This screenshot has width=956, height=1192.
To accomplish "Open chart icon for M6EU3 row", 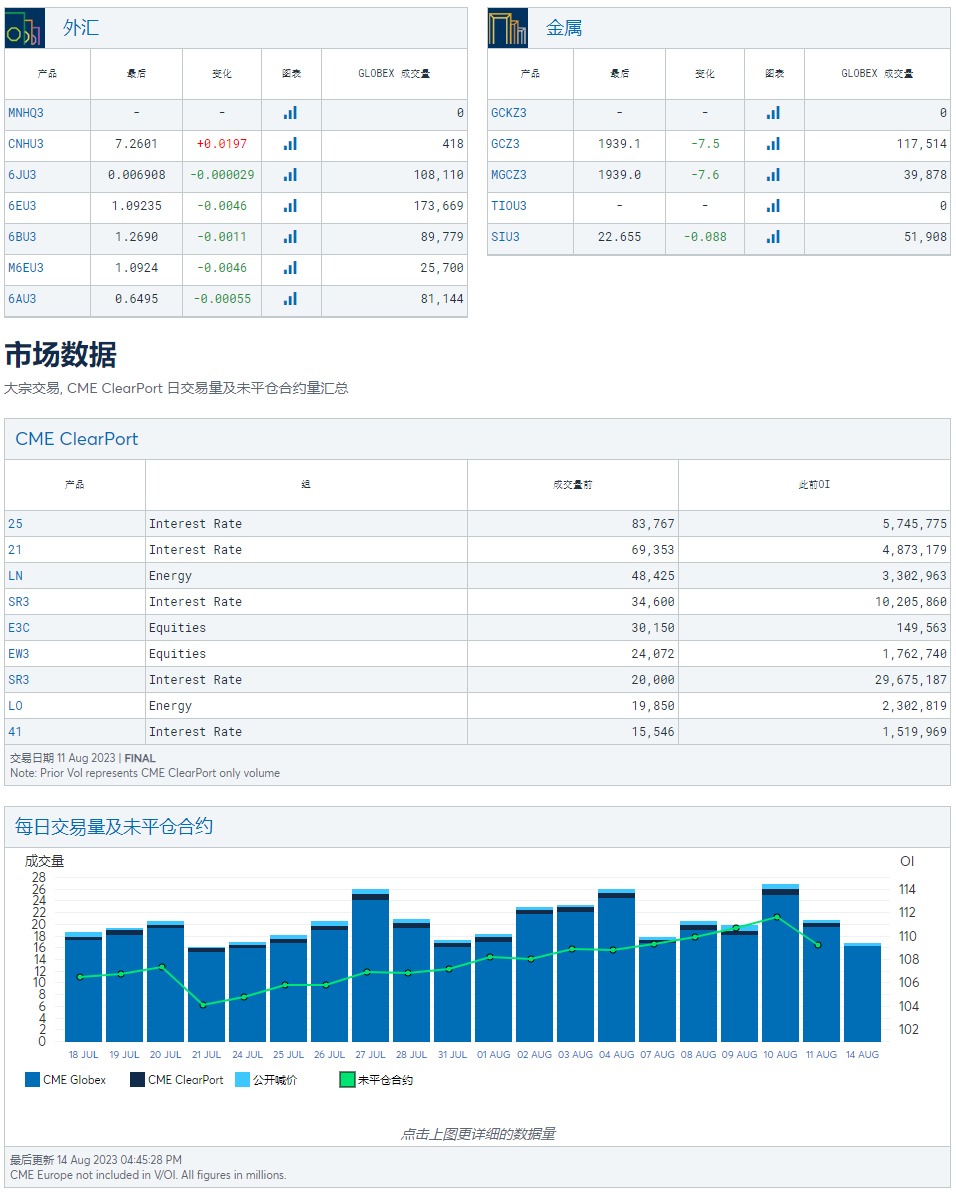I will 290,268.
